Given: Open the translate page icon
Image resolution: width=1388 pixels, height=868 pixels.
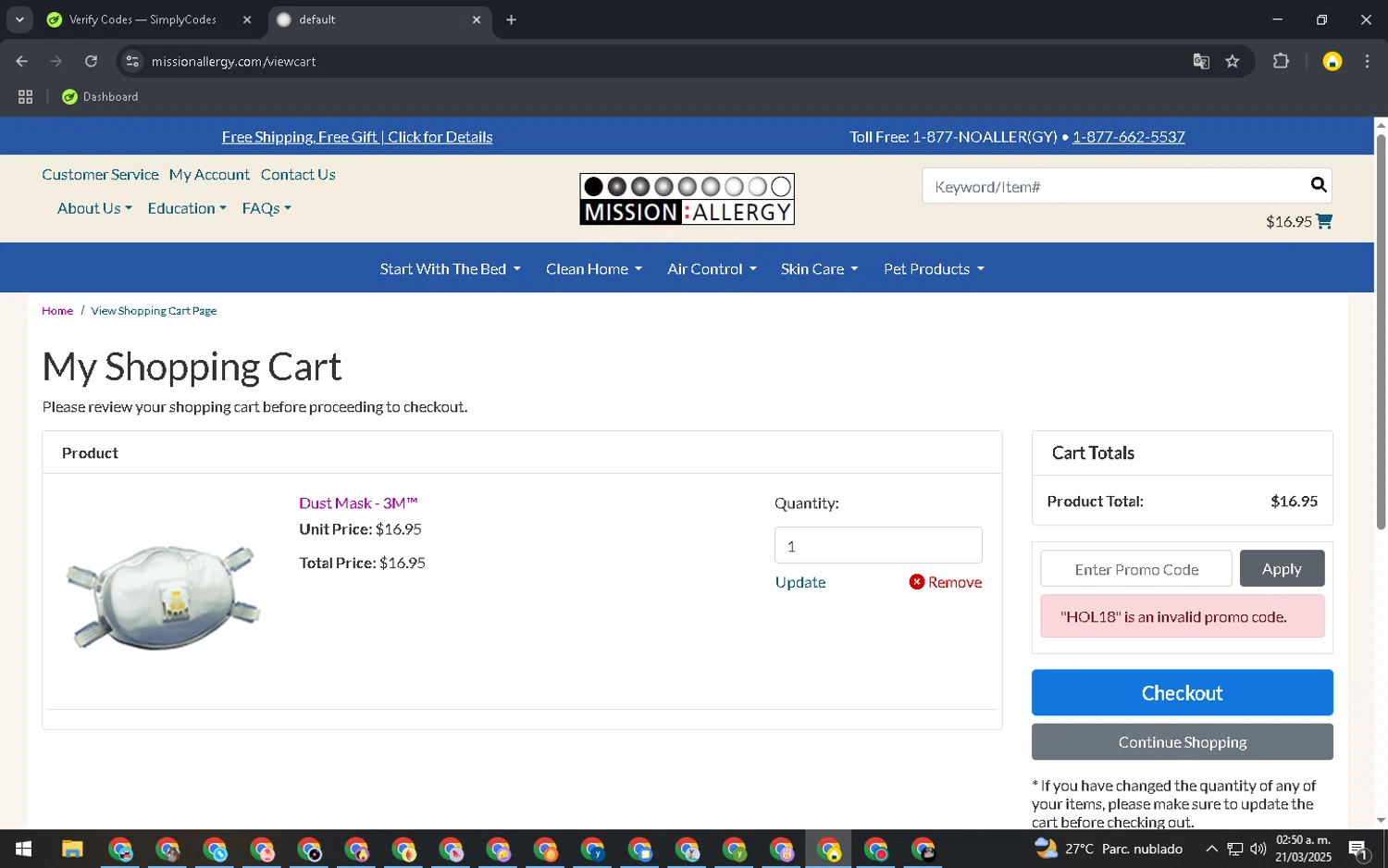Looking at the screenshot, I should pyautogui.click(x=1201, y=61).
